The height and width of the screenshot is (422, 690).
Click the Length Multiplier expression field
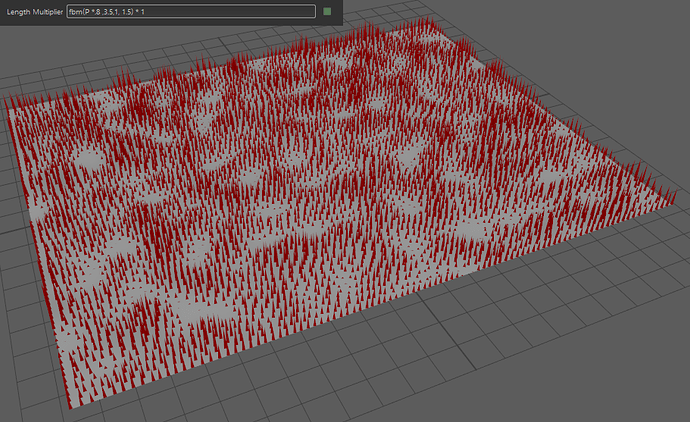pos(190,11)
